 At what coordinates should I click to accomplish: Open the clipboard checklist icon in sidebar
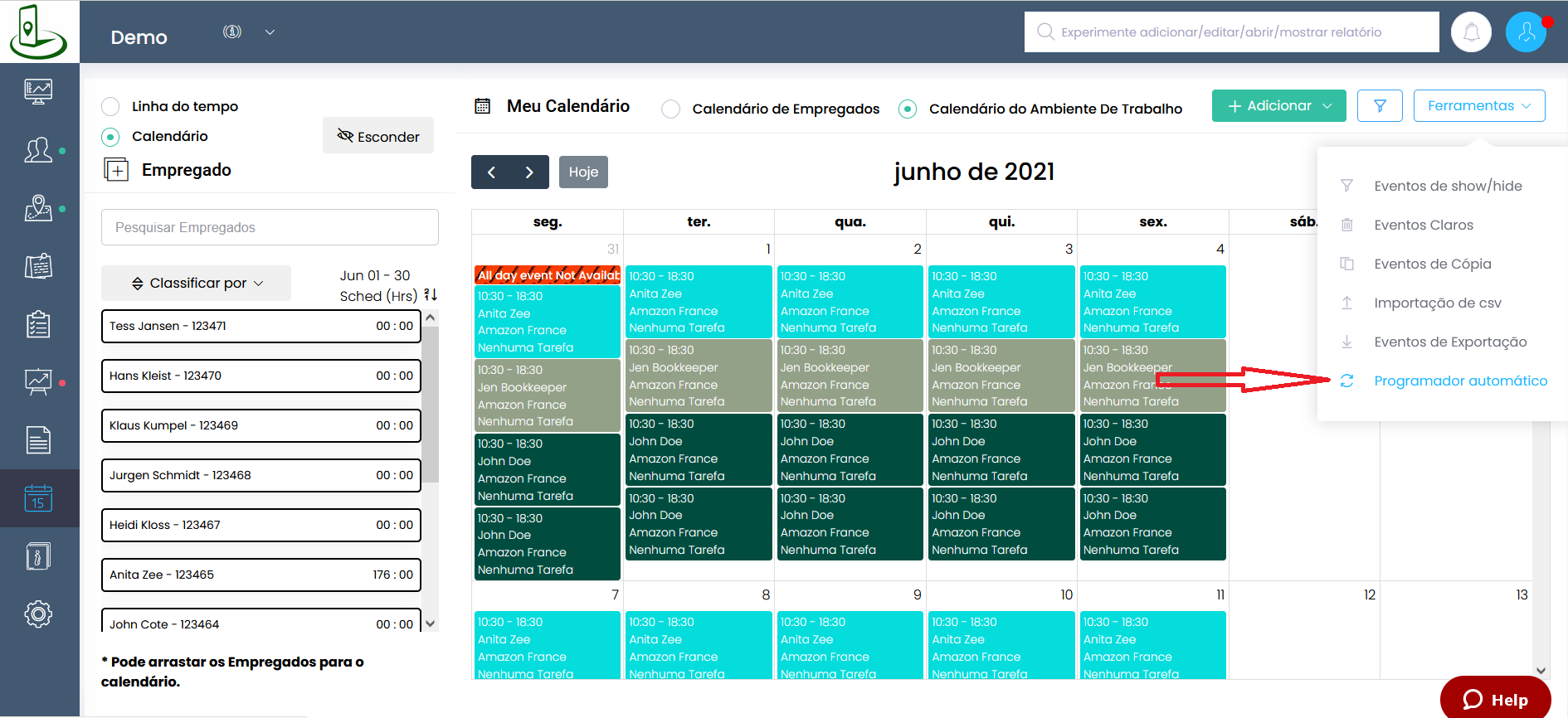38,324
